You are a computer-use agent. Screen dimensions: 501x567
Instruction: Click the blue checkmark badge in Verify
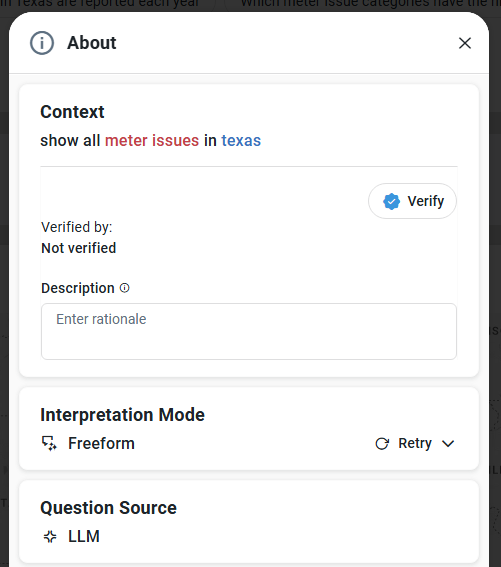coord(391,201)
